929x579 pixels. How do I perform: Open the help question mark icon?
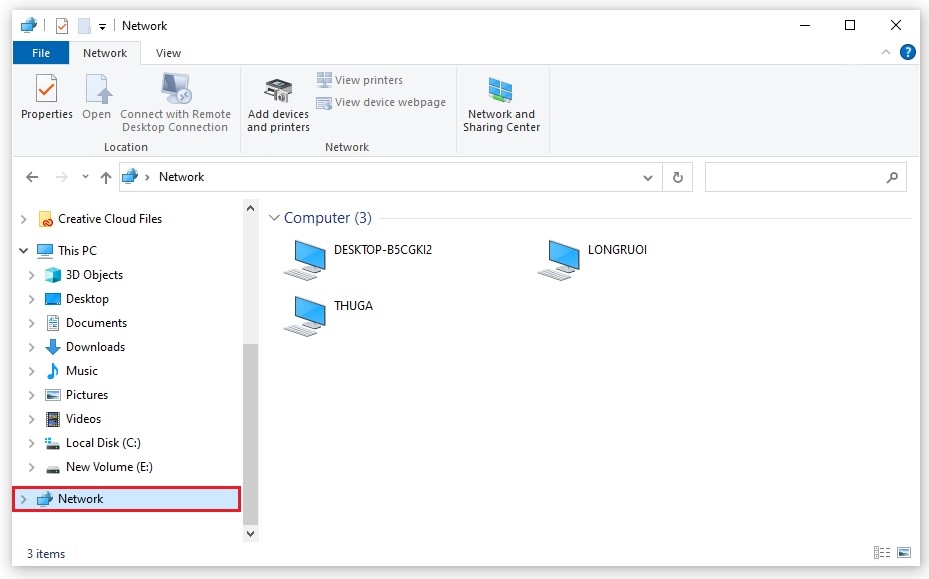pyautogui.click(x=907, y=52)
